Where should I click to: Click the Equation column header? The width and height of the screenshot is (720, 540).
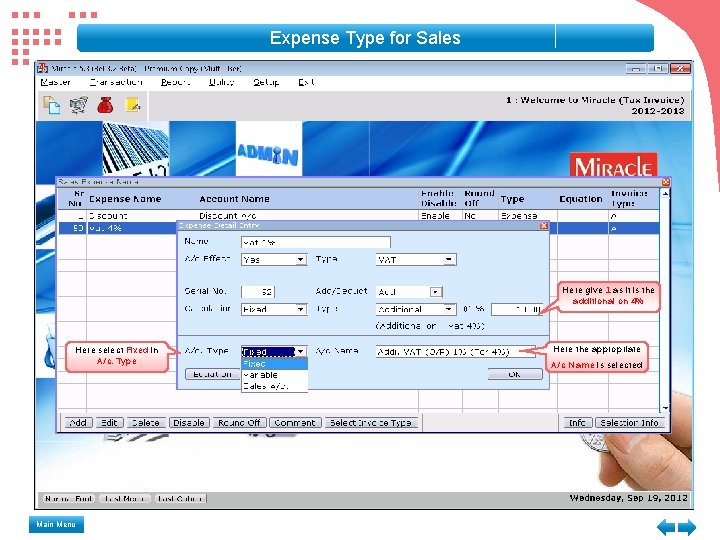(x=580, y=199)
